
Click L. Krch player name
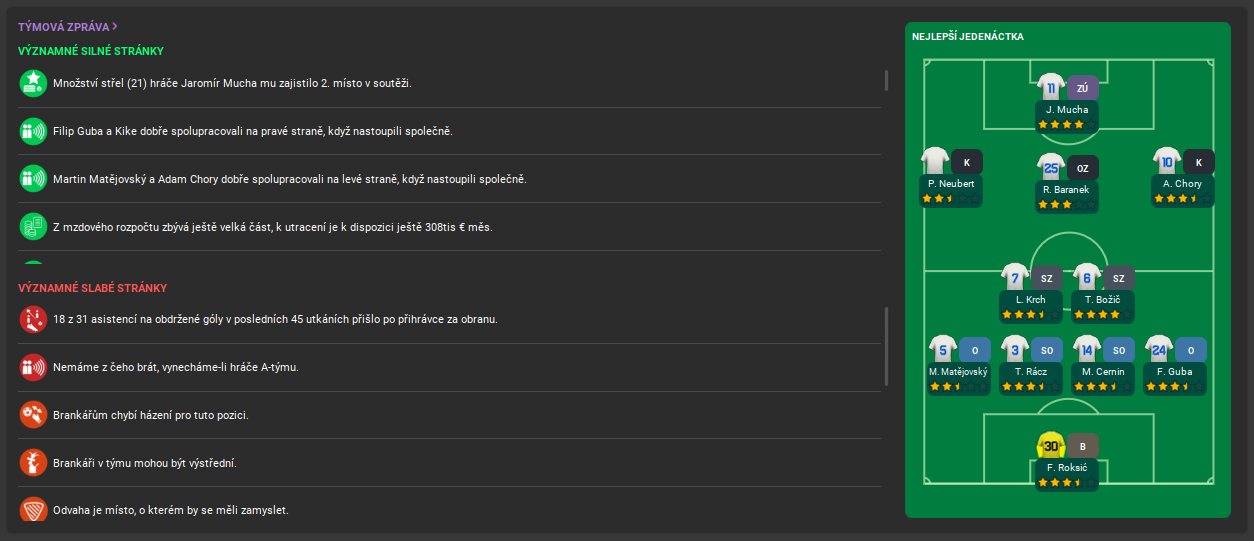pyautogui.click(x=1030, y=300)
